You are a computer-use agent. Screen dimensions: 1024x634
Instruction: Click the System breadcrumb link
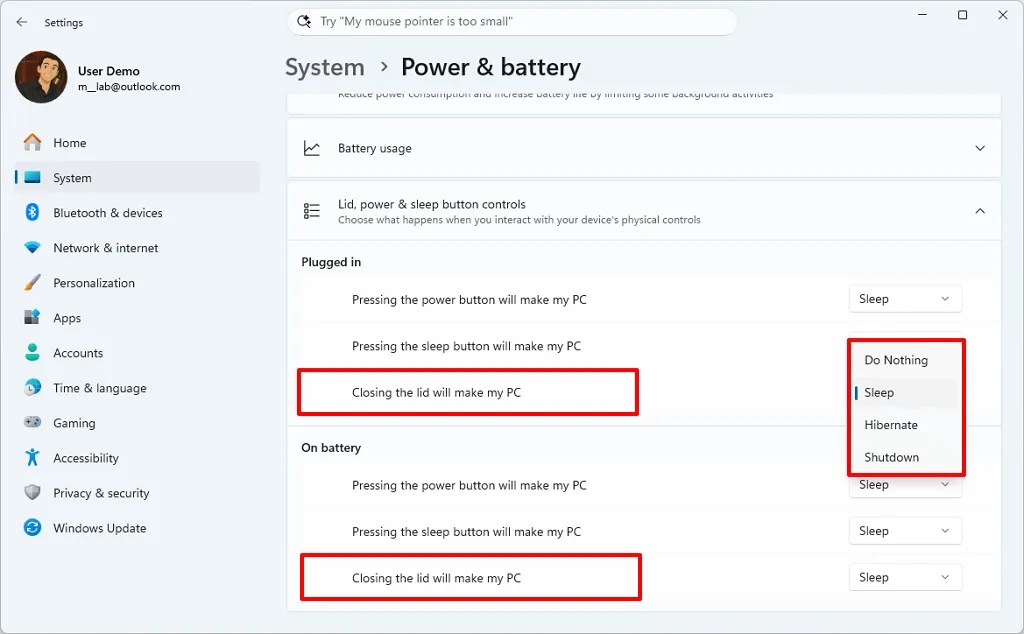[x=325, y=67]
